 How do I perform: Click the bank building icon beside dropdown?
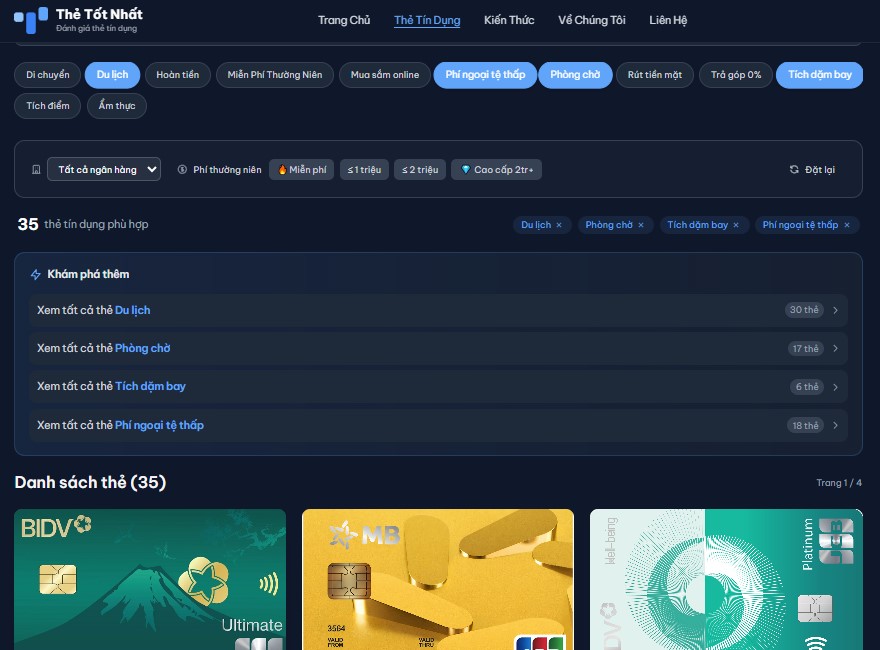36,170
